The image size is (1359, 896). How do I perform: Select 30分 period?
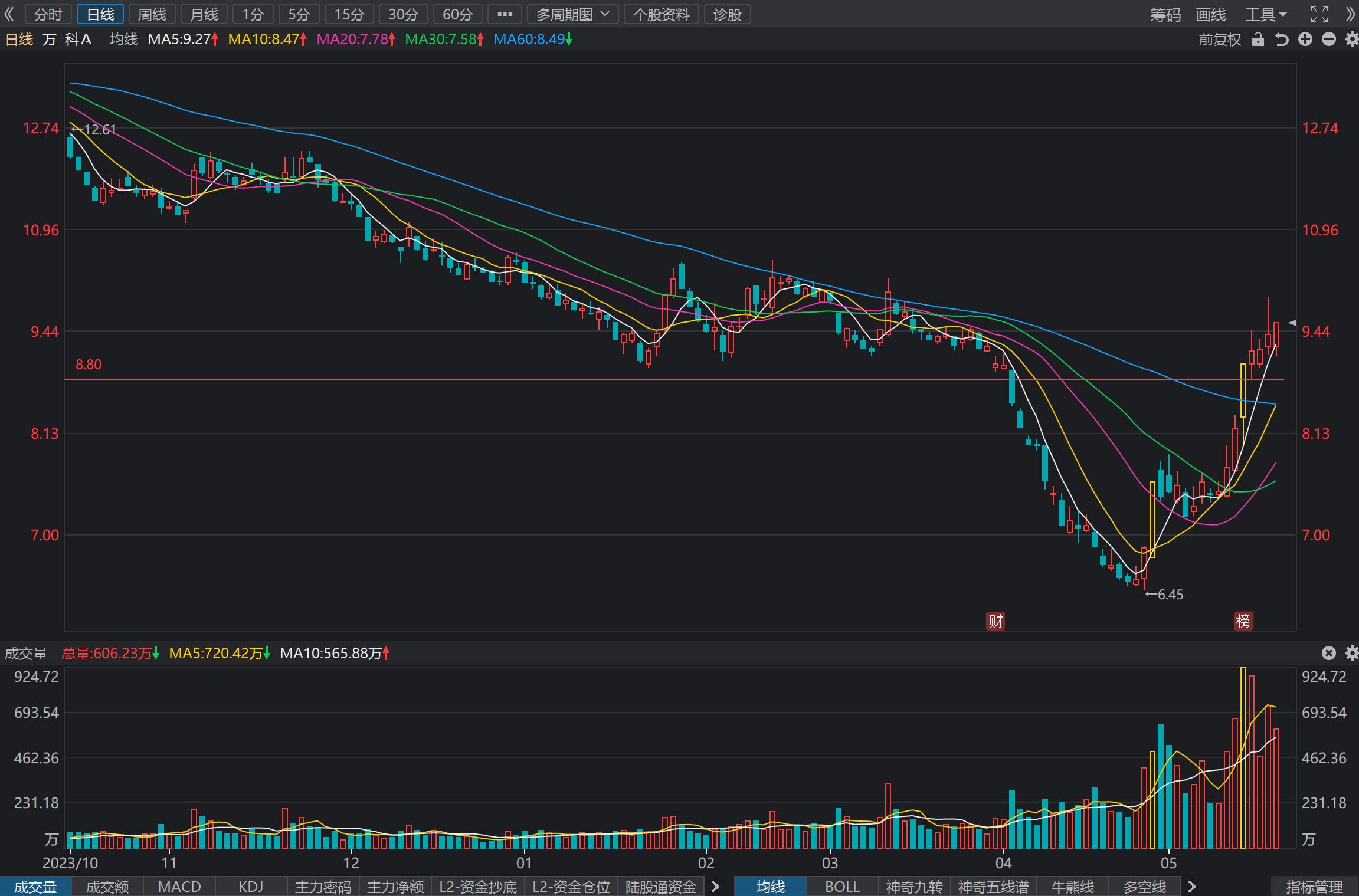tap(404, 14)
